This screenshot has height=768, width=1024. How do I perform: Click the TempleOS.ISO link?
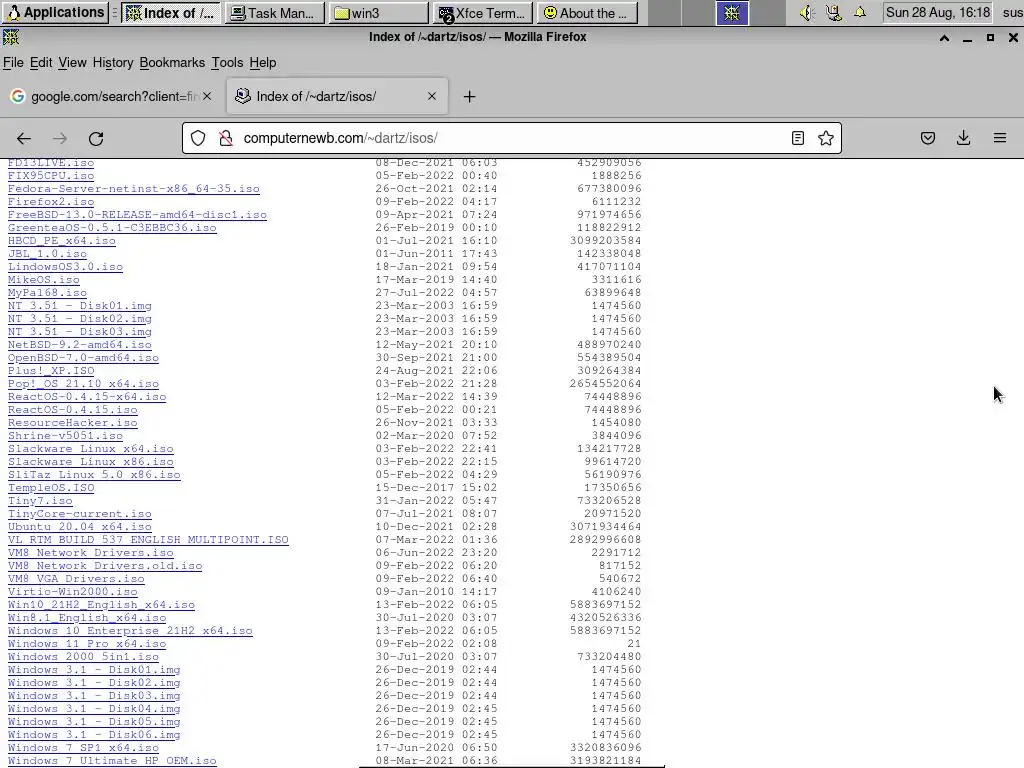pyautogui.click(x=51, y=488)
